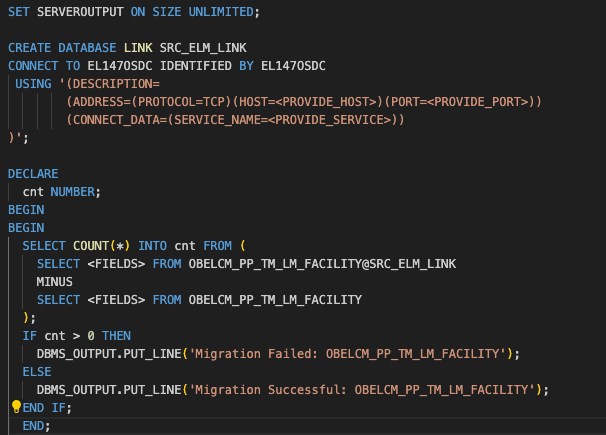
Task: Click the ELSE keyword
Action: (37, 371)
